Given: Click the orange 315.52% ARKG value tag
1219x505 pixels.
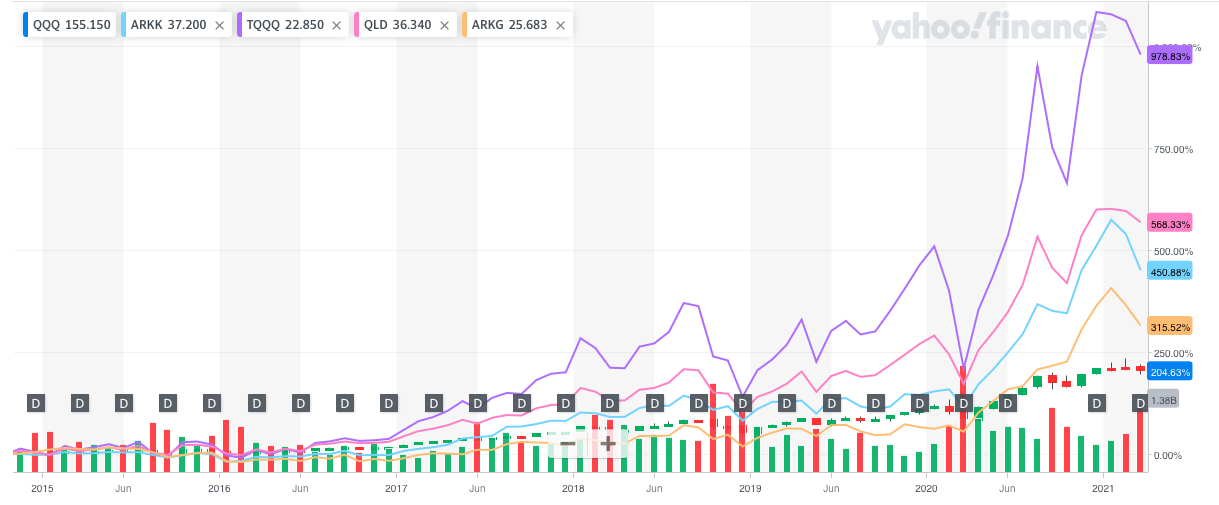Looking at the screenshot, I should [1171, 327].
